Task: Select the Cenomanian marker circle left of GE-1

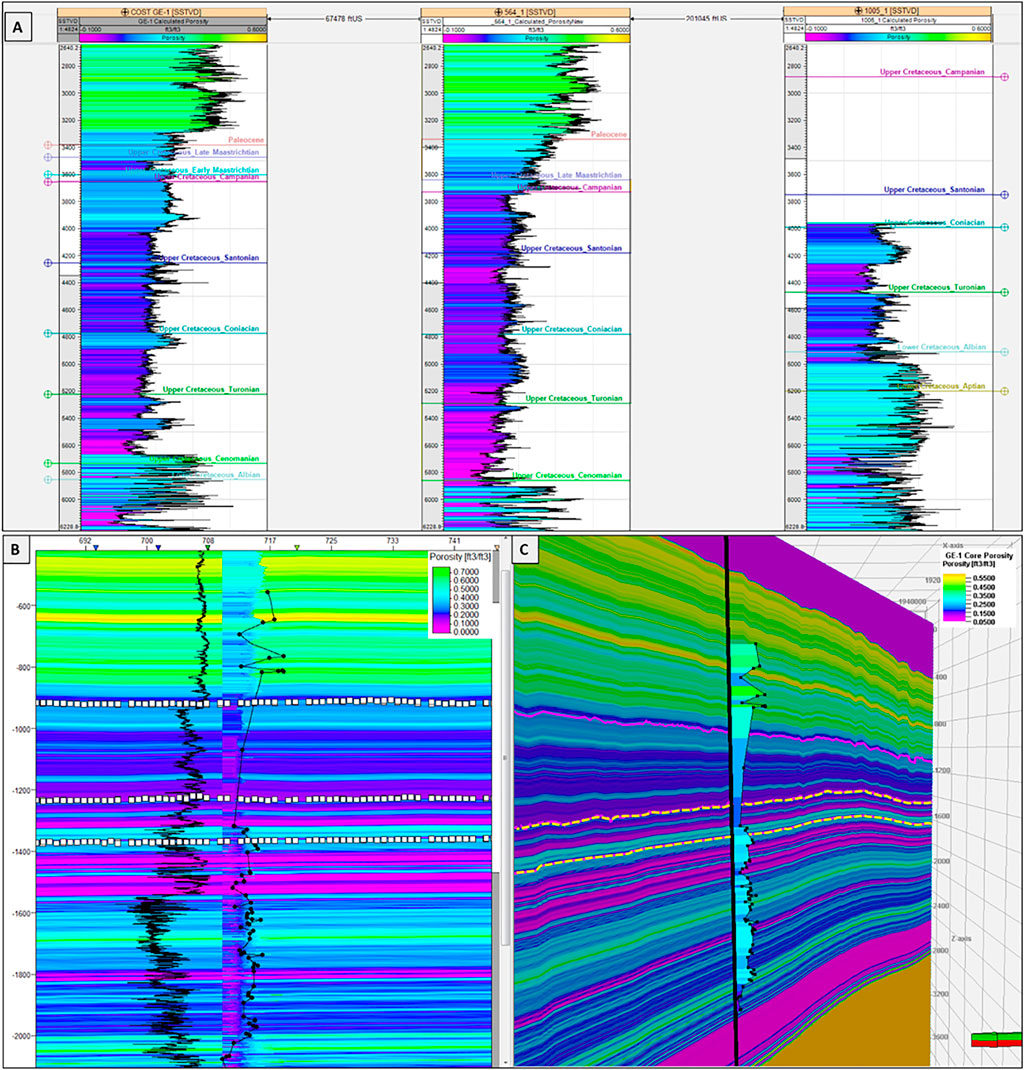Action: pyautogui.click(x=48, y=463)
